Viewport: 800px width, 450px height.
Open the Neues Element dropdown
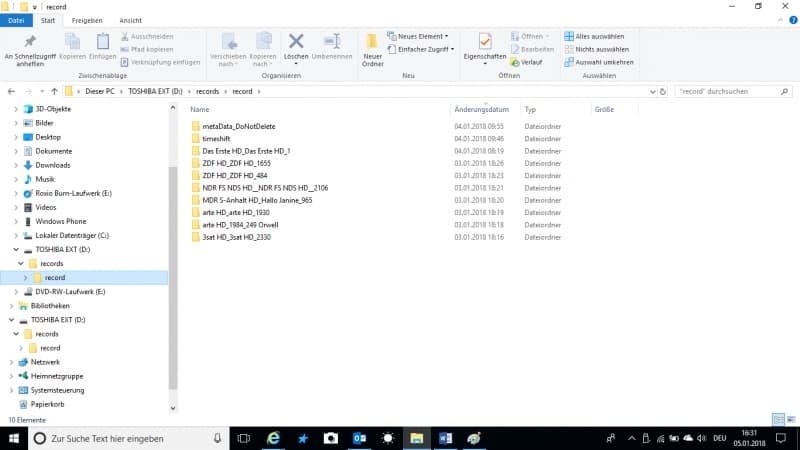(x=418, y=37)
